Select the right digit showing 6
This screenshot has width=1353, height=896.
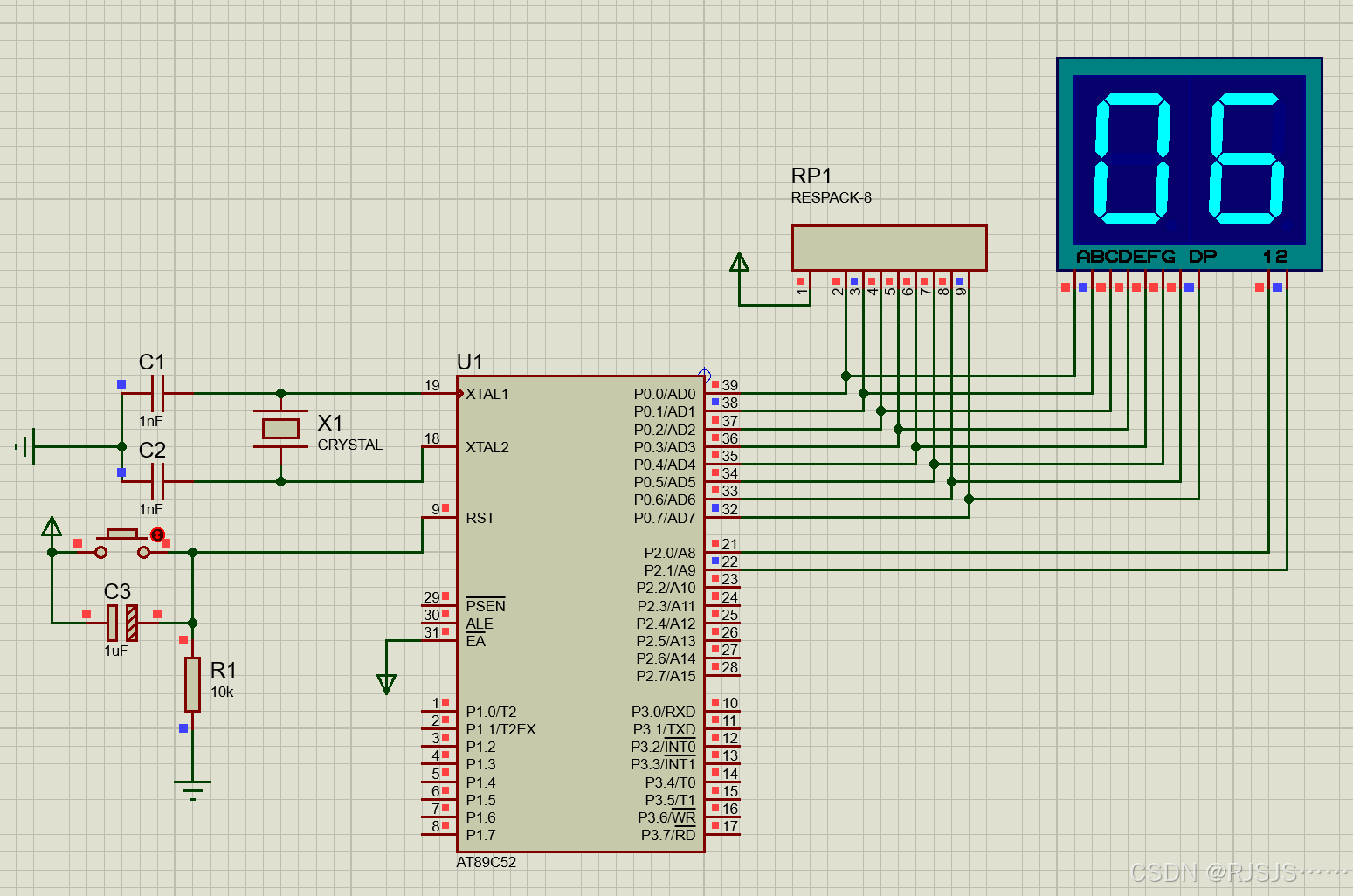point(1247,158)
